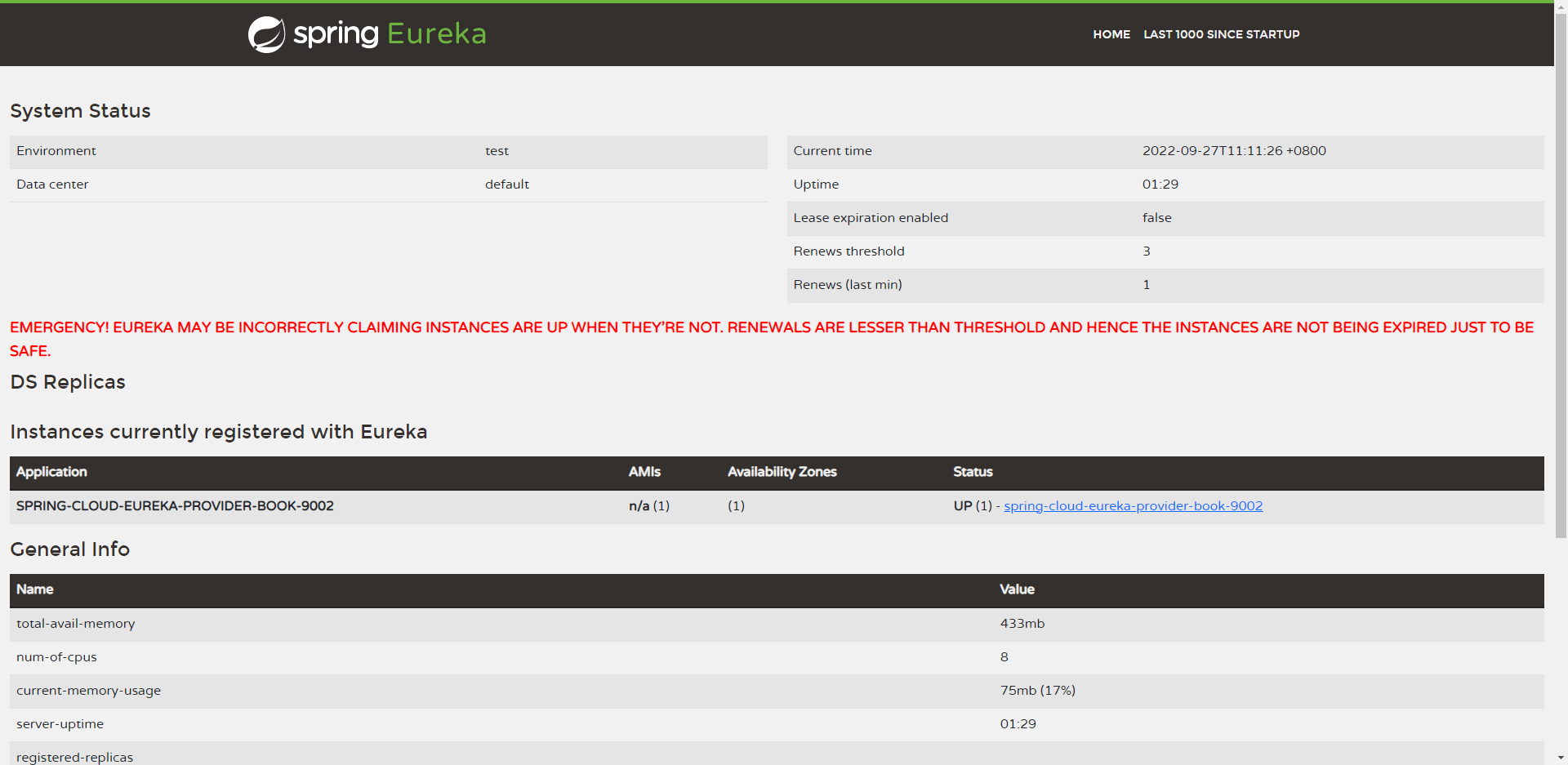Click scrollbar up arrow

click(x=1561, y=7)
